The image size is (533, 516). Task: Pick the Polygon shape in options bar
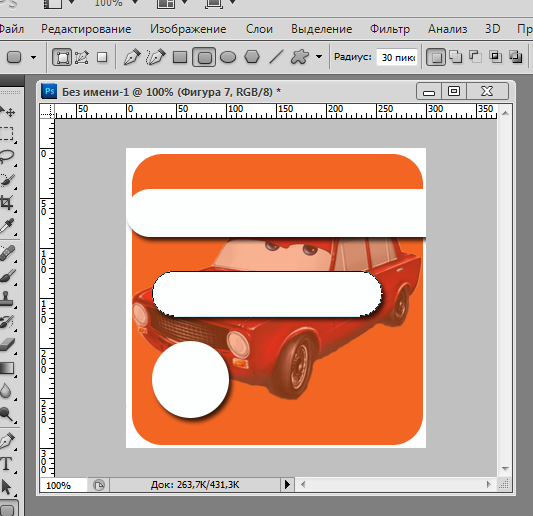coord(252,57)
